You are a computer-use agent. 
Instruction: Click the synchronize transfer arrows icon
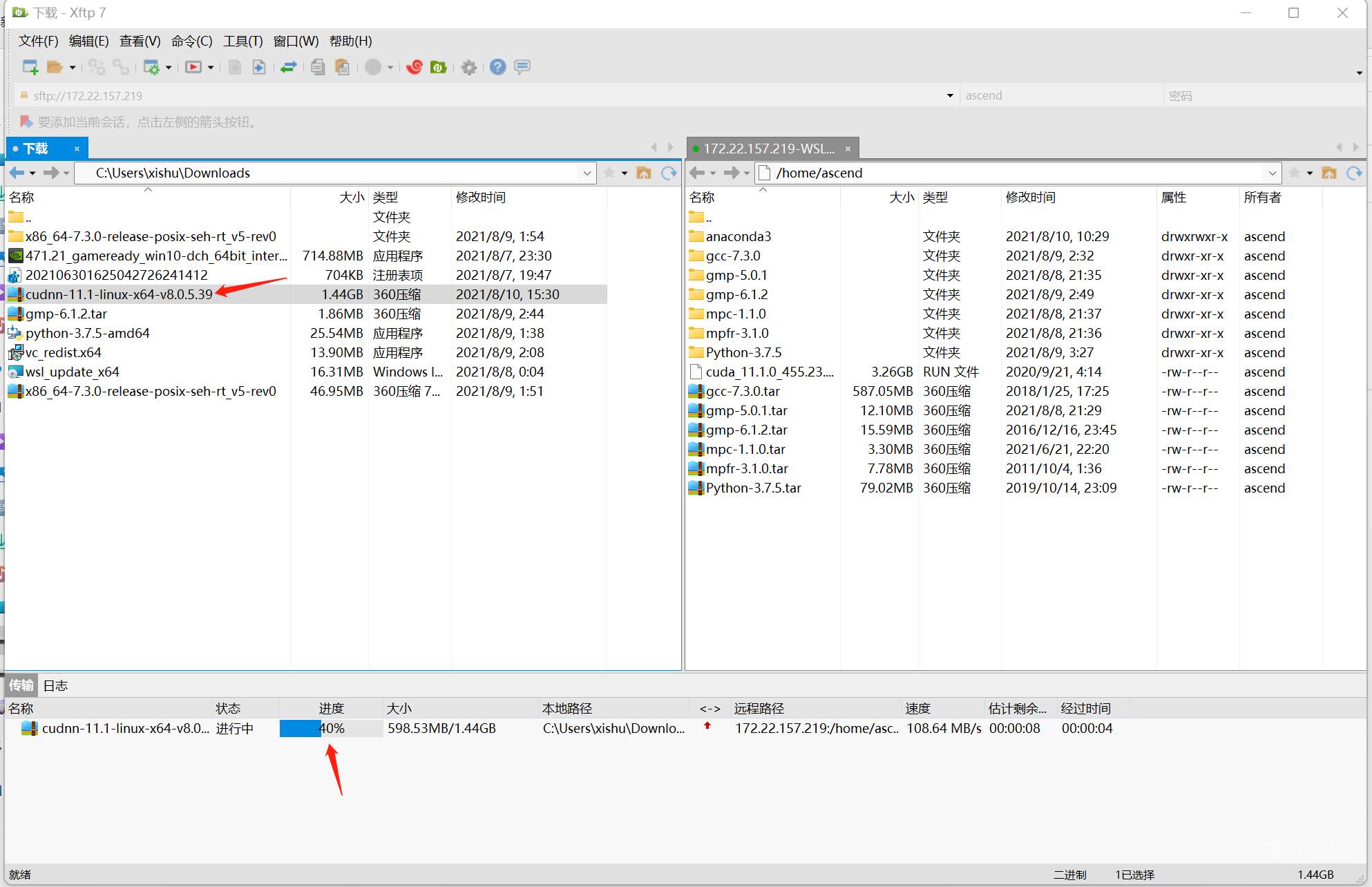[x=289, y=67]
